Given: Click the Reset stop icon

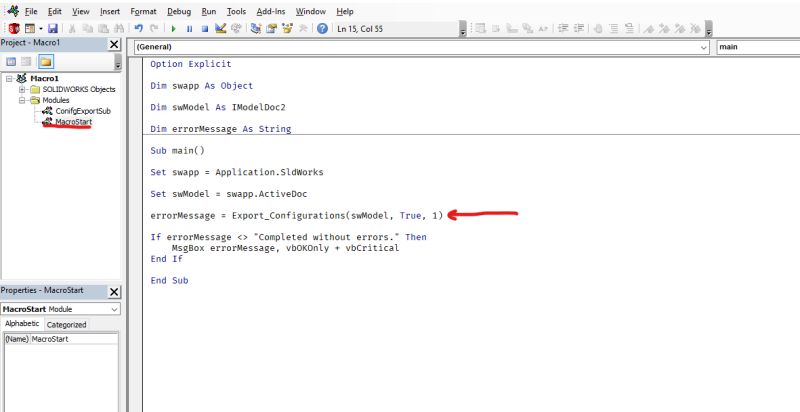Looking at the screenshot, I should (x=205, y=29).
